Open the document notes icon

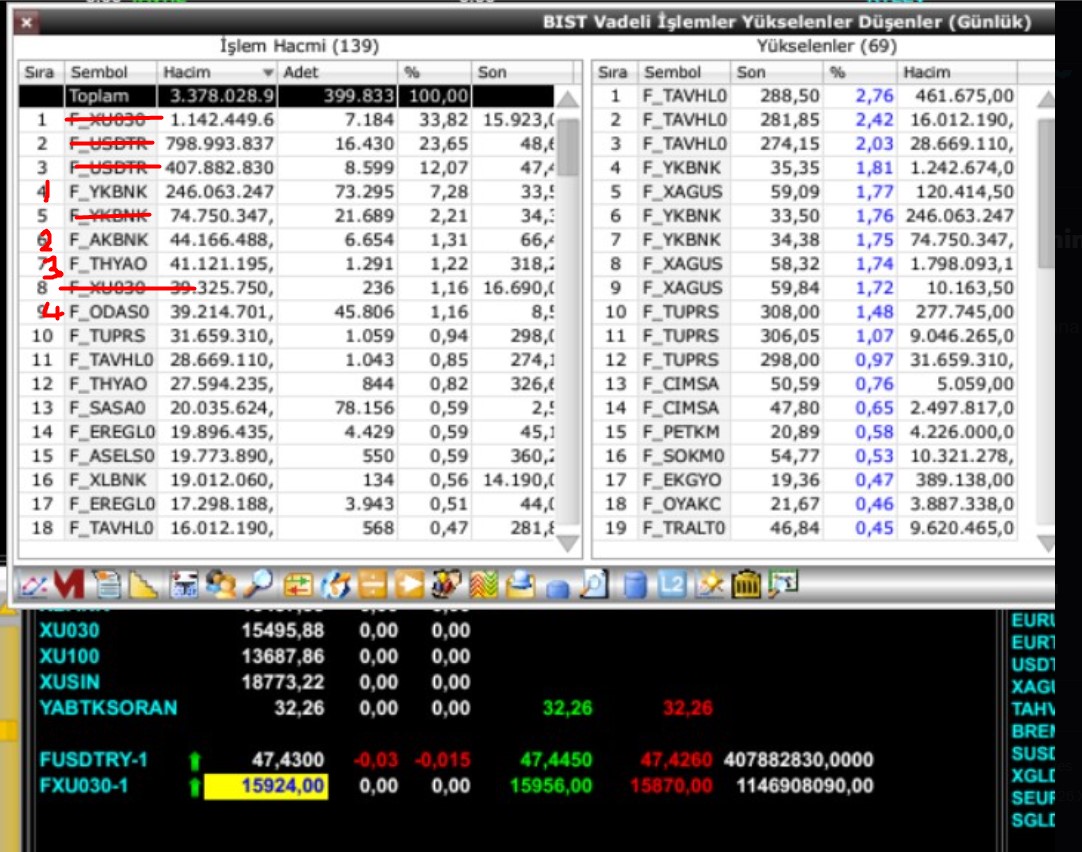[107, 585]
